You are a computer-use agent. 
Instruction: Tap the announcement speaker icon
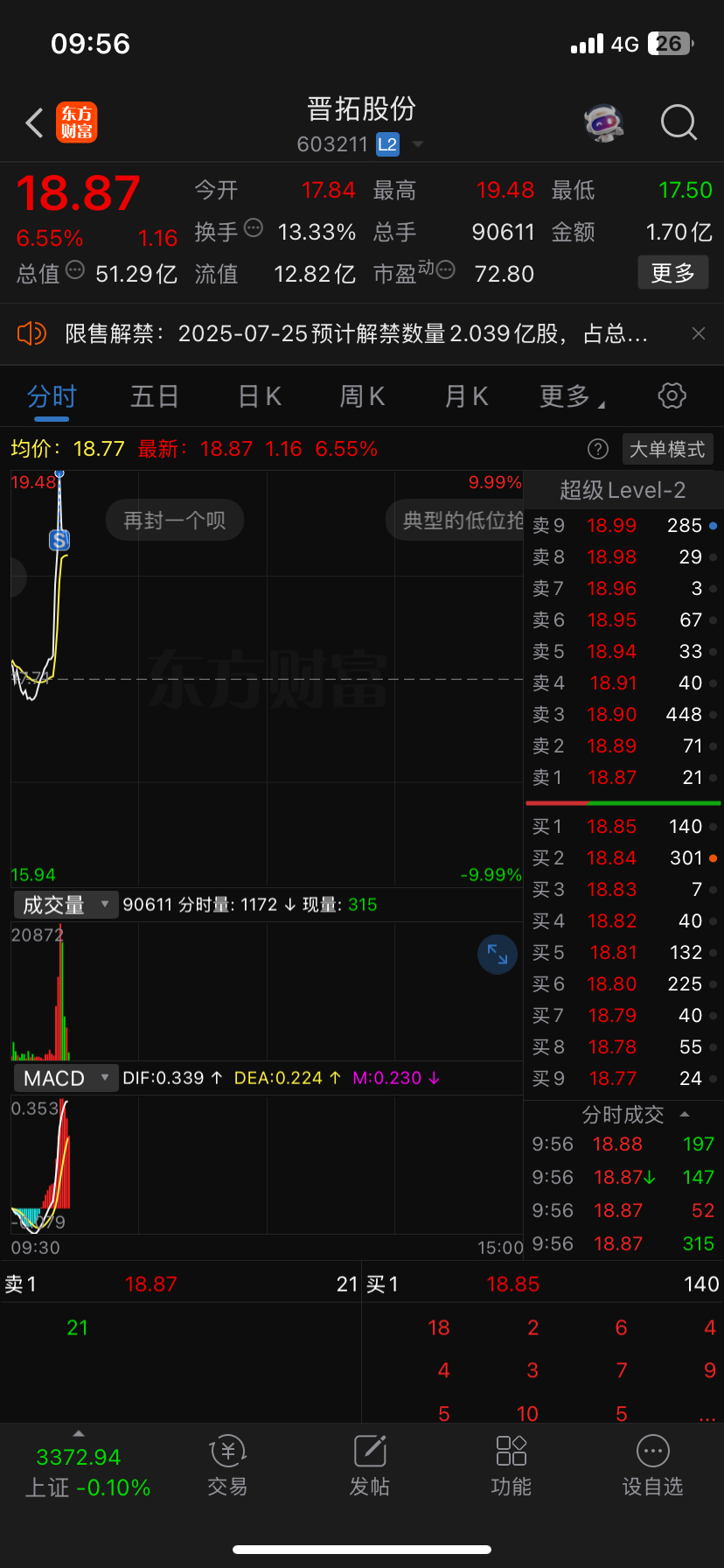tap(31, 333)
